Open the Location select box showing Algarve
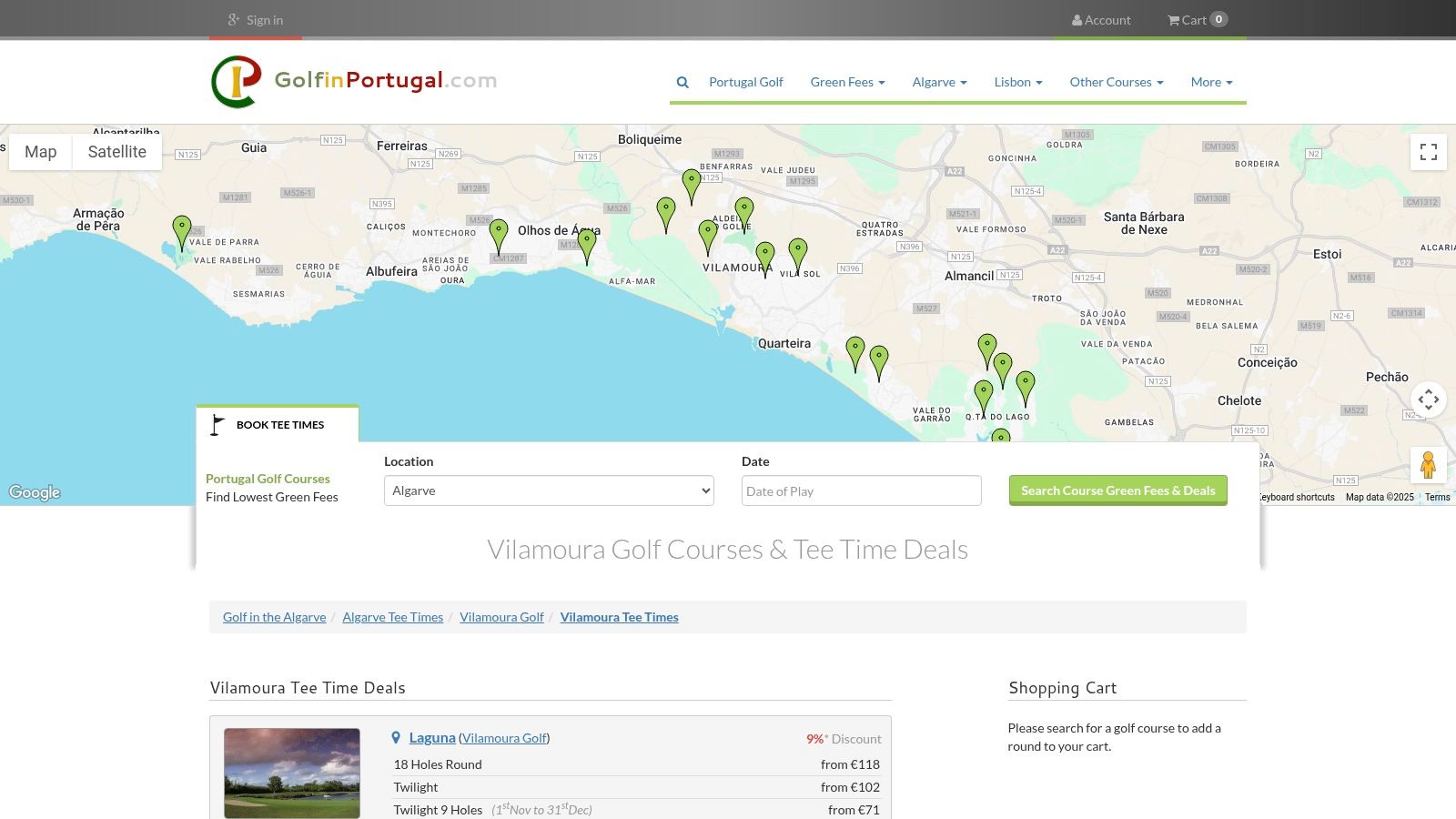This screenshot has width=1456, height=819. pos(549,490)
